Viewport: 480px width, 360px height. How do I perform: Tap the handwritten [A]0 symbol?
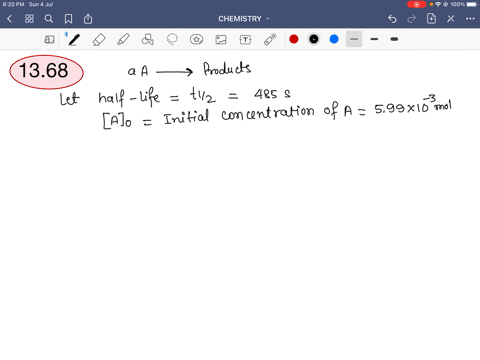click(117, 120)
